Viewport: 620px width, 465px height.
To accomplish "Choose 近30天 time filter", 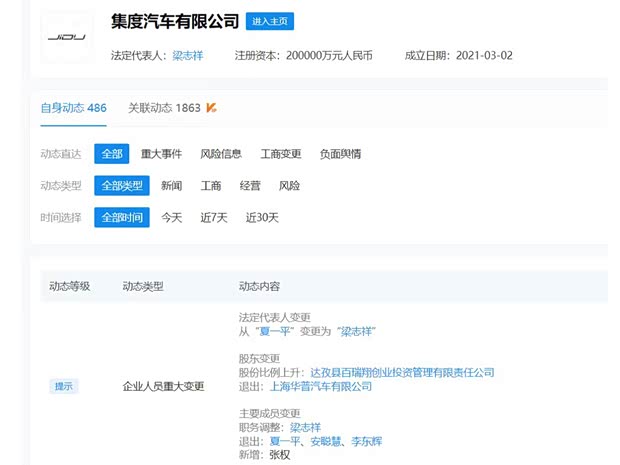I will click(x=262, y=217).
